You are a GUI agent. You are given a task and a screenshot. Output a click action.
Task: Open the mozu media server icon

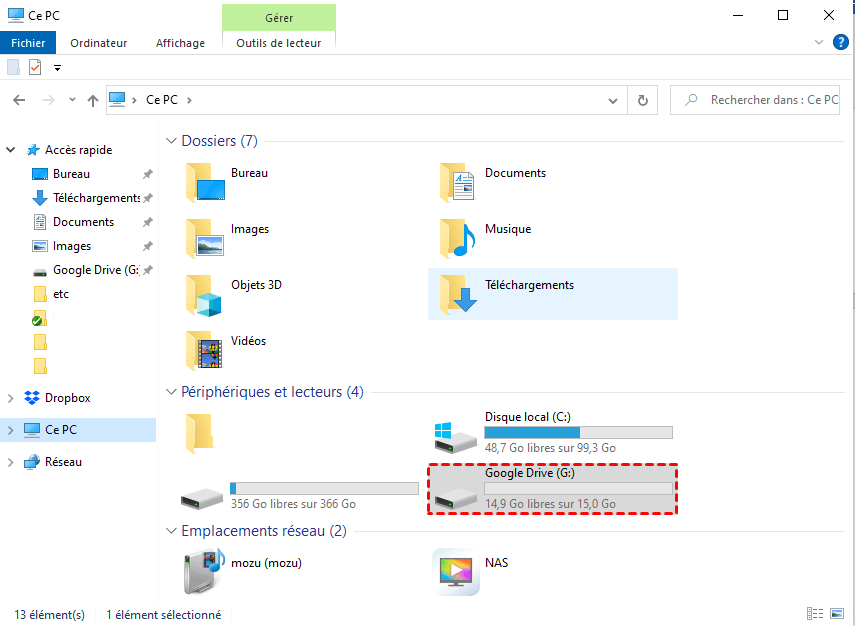pyautogui.click(x=204, y=571)
